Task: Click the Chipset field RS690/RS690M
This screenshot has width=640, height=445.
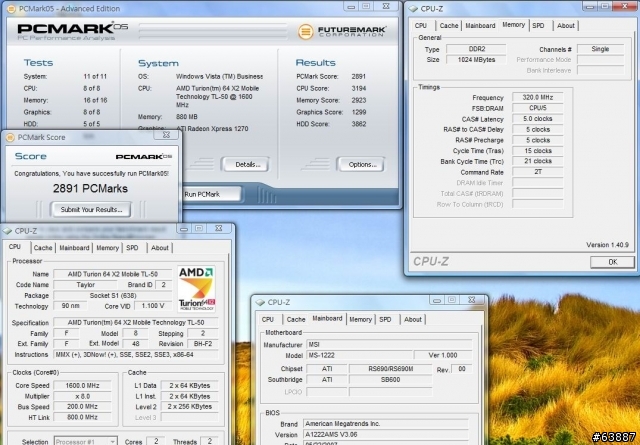Action: 390,369
